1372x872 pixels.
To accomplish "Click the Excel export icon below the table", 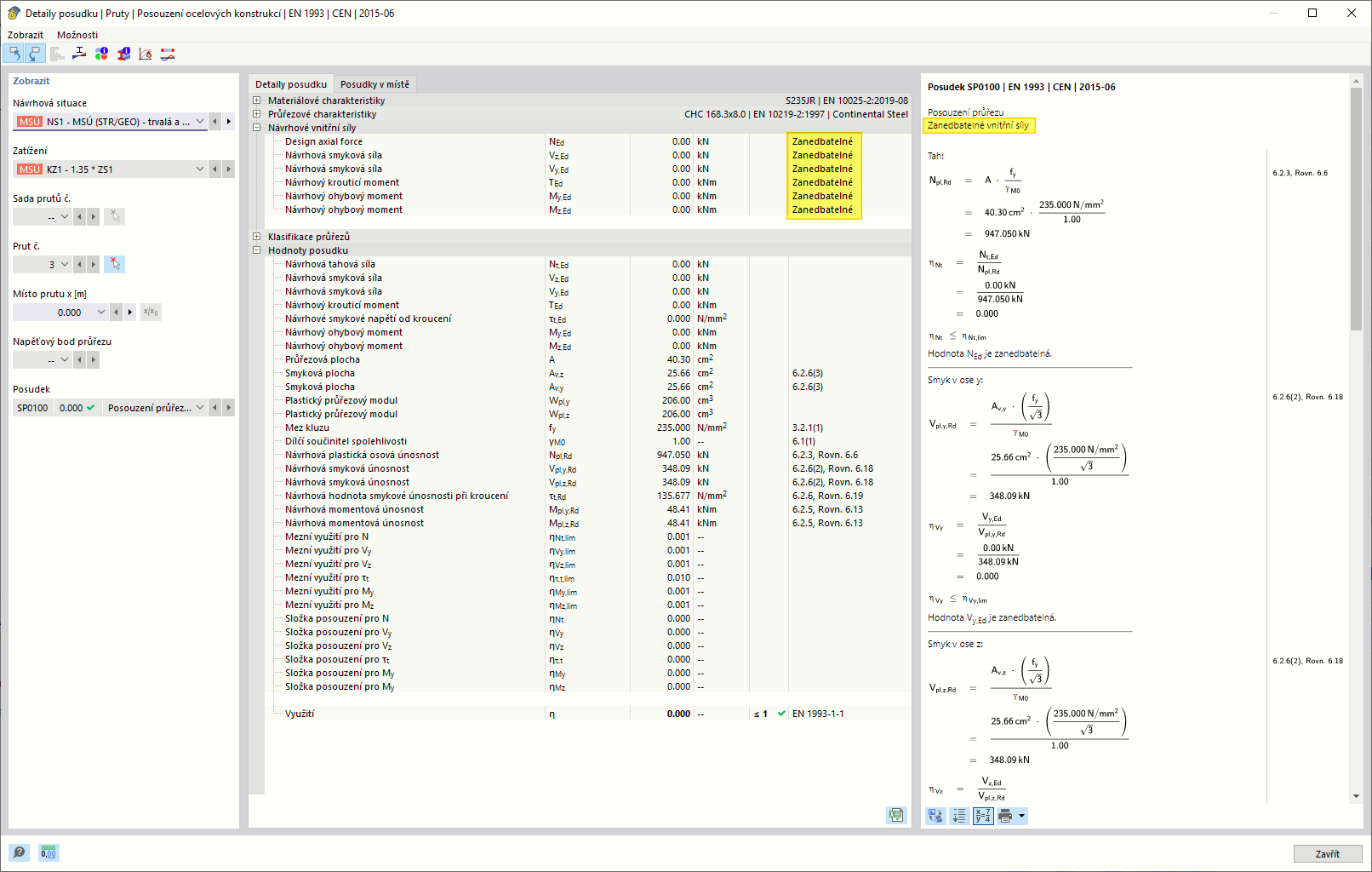I will [896, 815].
